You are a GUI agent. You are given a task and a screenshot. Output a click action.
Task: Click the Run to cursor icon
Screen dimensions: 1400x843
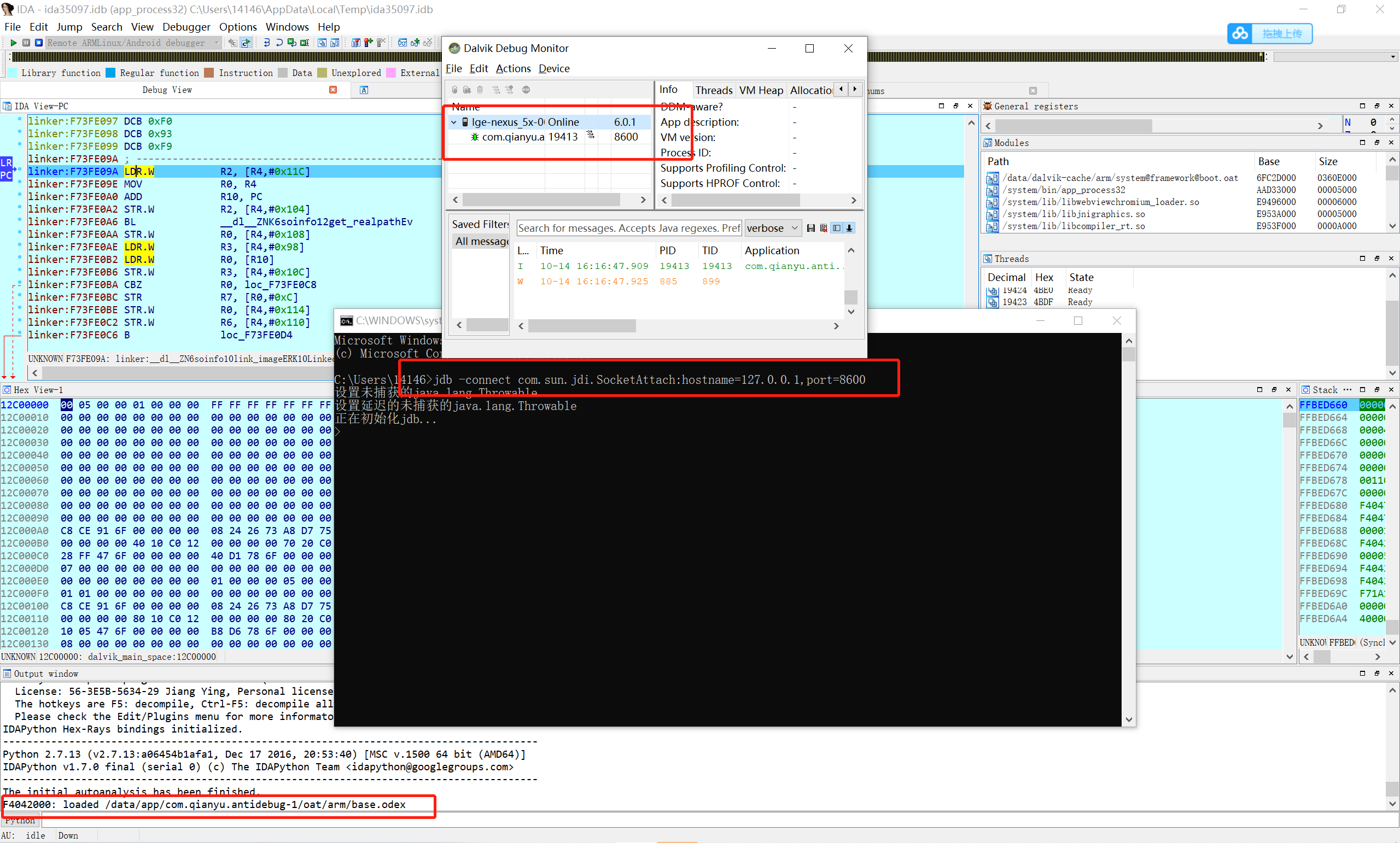click(x=305, y=43)
